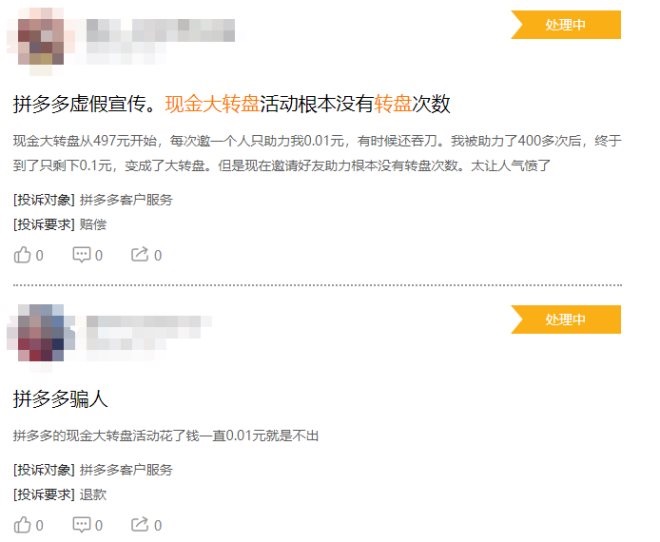
Task: Click the second complaint's 0.01元 description text
Action: pyautogui.click(x=165, y=435)
